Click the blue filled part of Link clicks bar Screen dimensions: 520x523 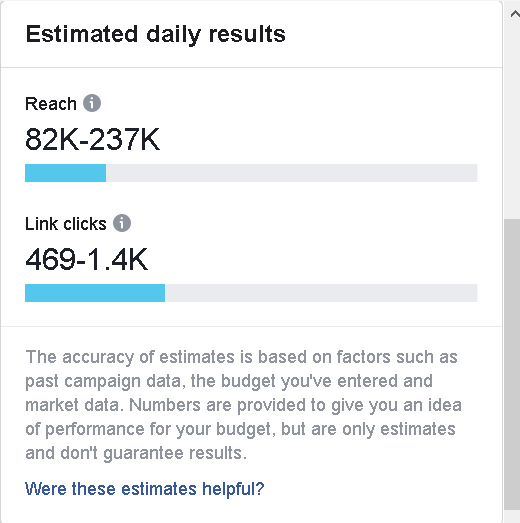[x=95, y=293]
